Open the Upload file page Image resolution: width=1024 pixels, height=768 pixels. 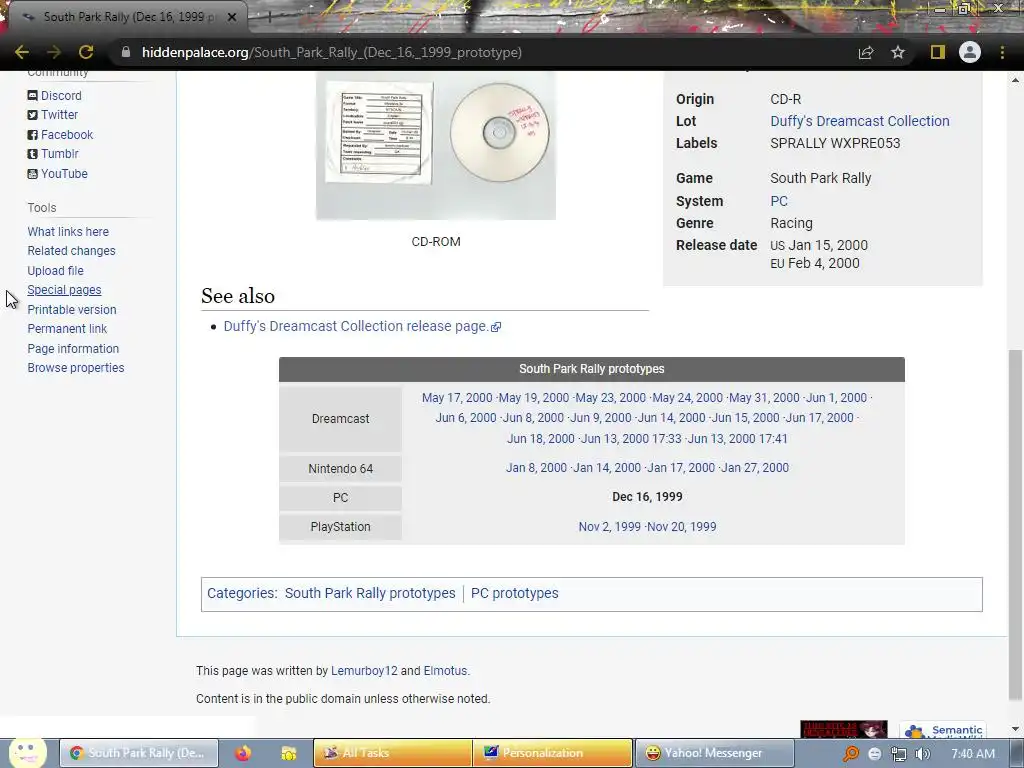[56, 270]
